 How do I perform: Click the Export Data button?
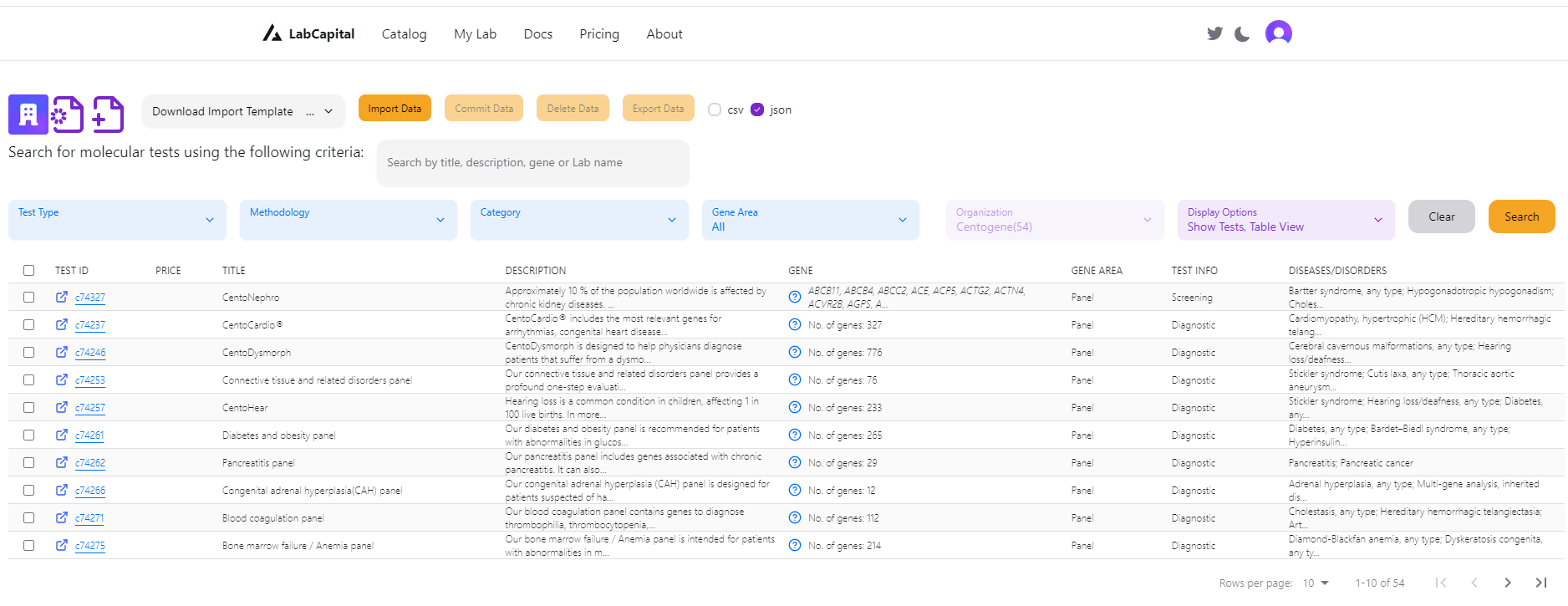(658, 108)
